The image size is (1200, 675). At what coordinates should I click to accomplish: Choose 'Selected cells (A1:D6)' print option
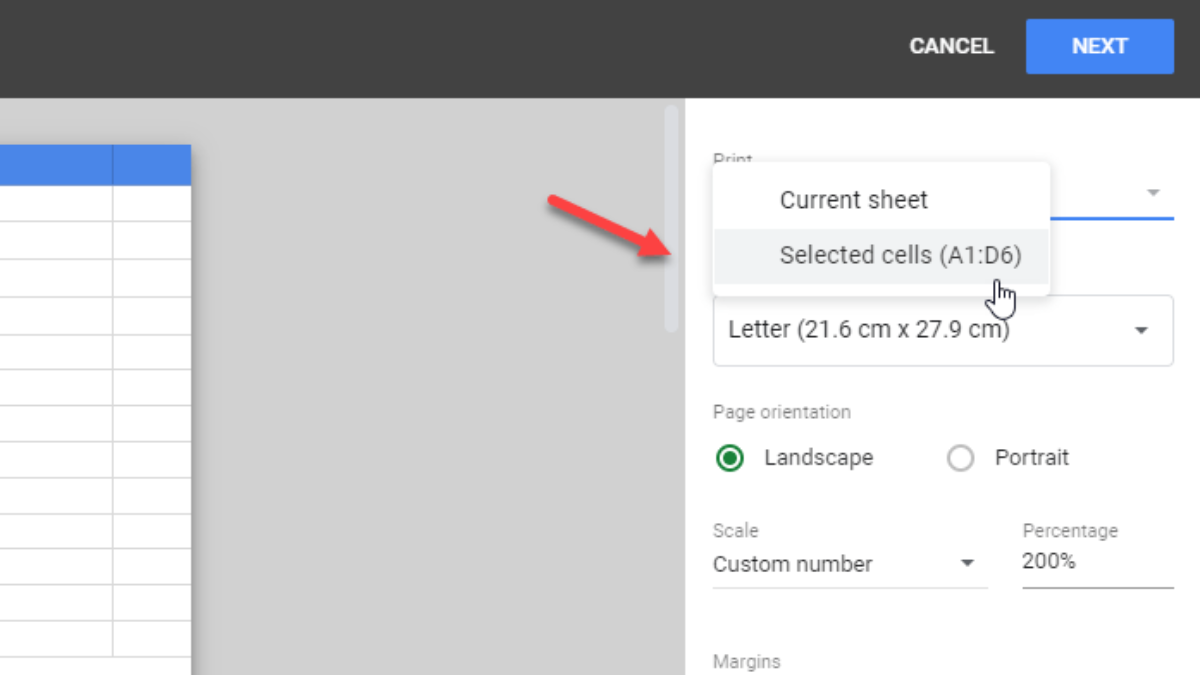coord(900,255)
